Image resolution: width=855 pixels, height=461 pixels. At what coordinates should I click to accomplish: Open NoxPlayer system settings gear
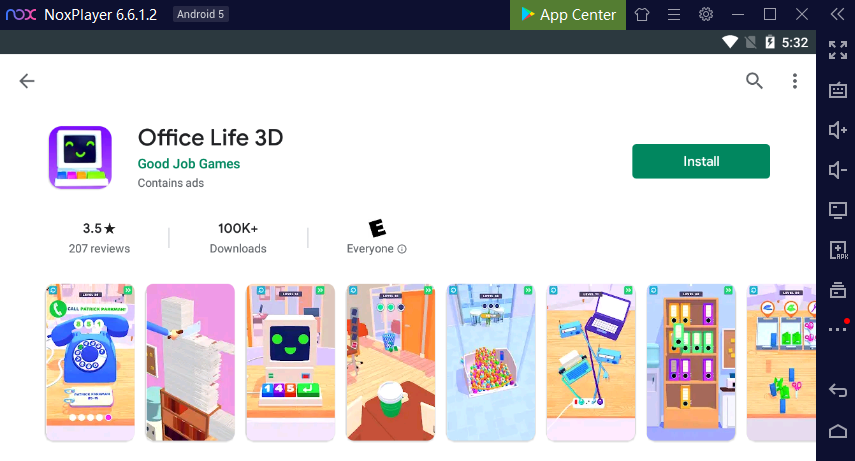[x=706, y=14]
